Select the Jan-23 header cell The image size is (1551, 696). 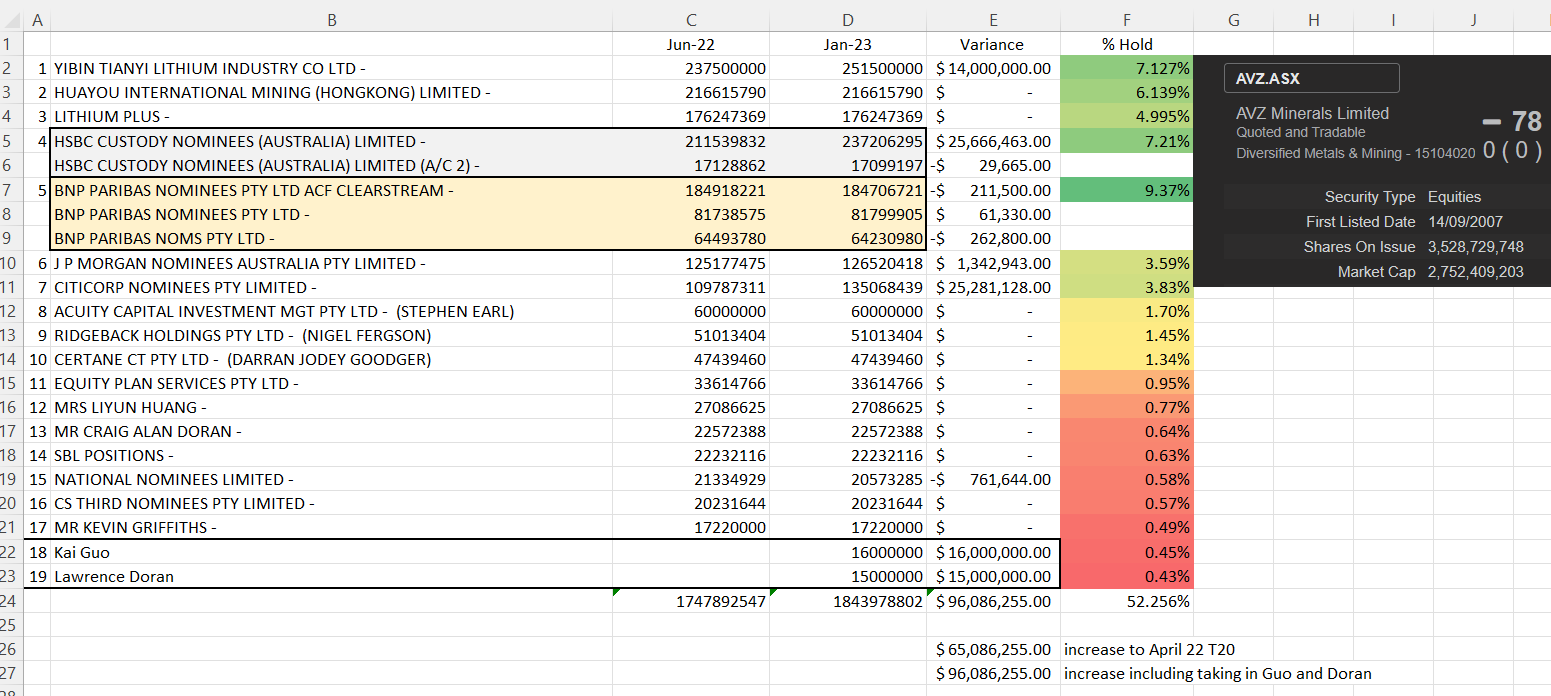847,44
